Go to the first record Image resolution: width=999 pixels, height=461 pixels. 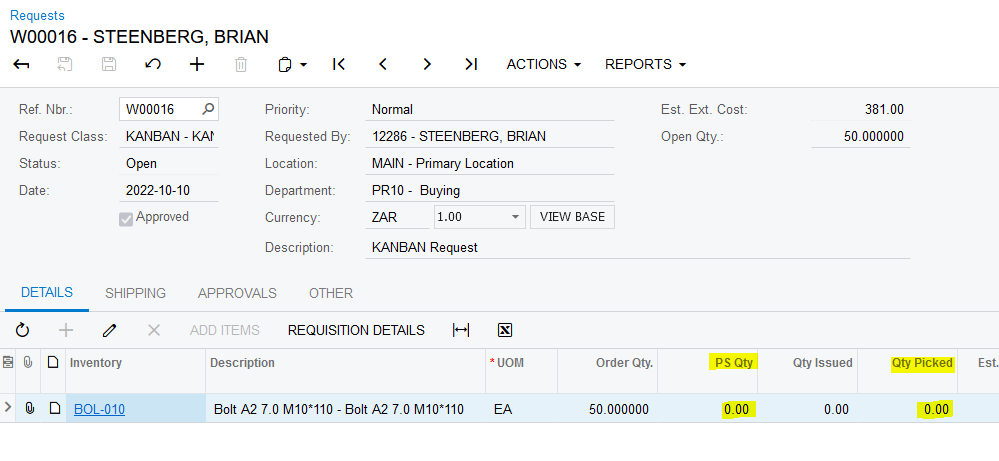[x=339, y=64]
